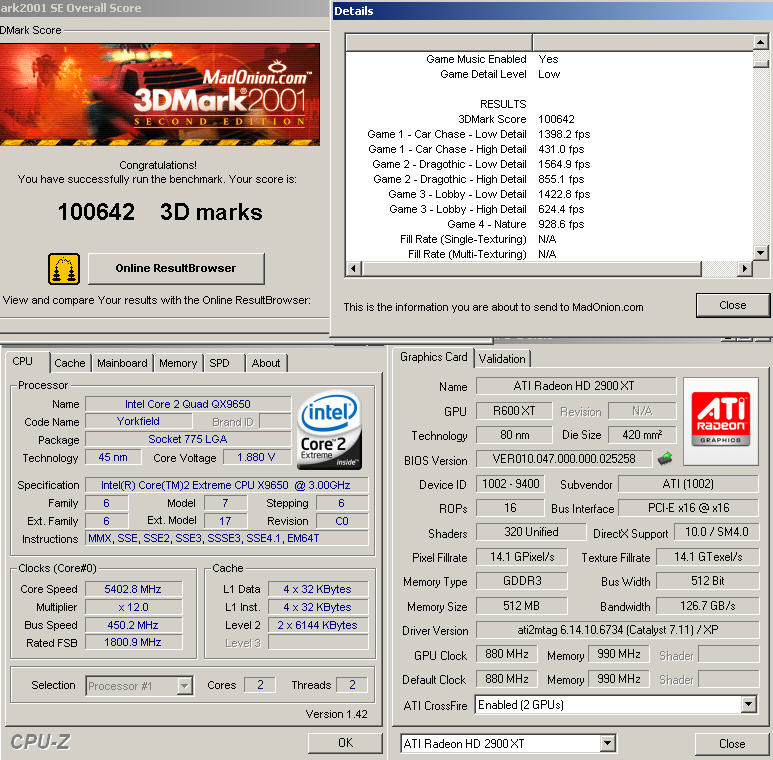Click the Bandwidth 126.7 GB/s field
The height and width of the screenshot is (760, 773).
[707, 606]
